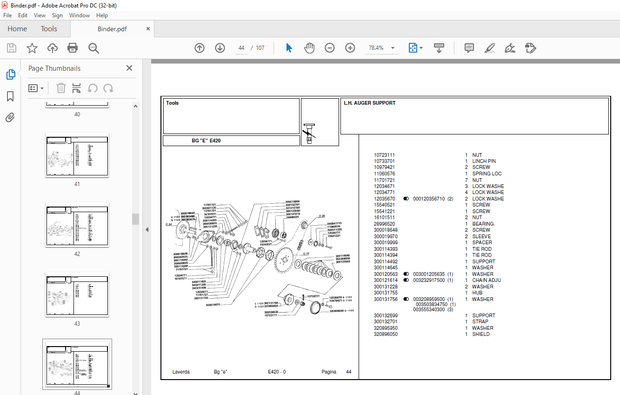Click the 'BEARING' part description
This screenshot has width=620, height=395.
pos(483,224)
